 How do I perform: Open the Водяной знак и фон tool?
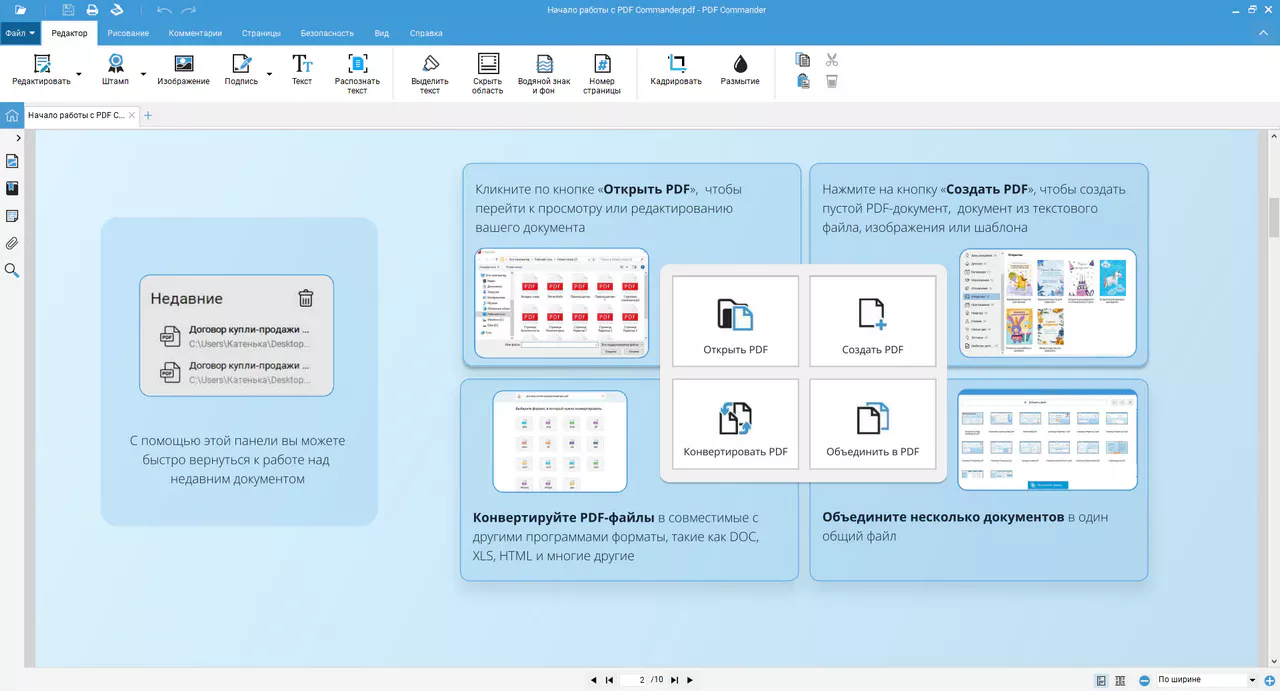(544, 72)
